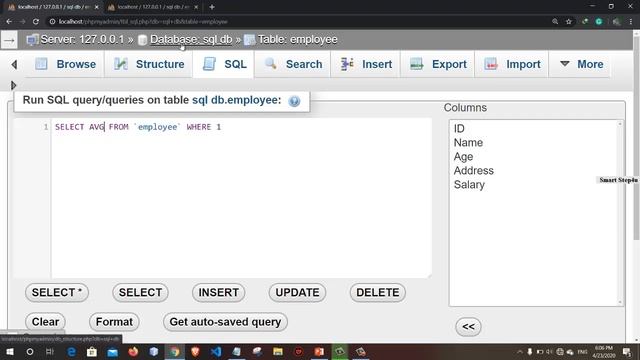Open the Search tab
The height and width of the screenshot is (360, 640).
[x=293, y=64]
